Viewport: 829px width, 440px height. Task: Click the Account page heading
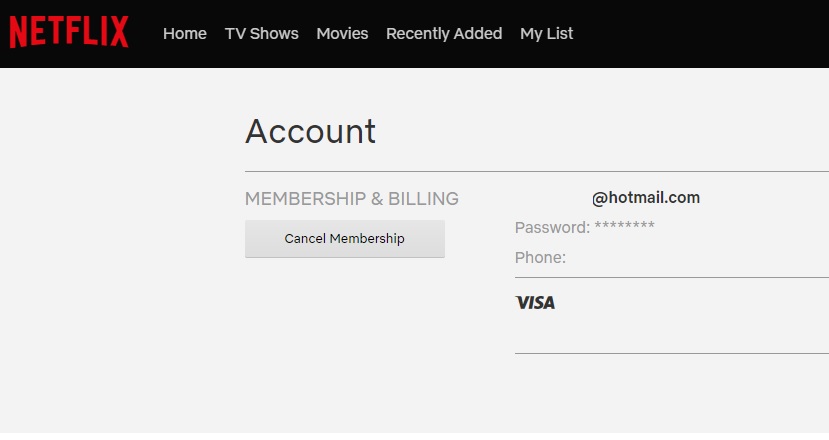click(310, 131)
